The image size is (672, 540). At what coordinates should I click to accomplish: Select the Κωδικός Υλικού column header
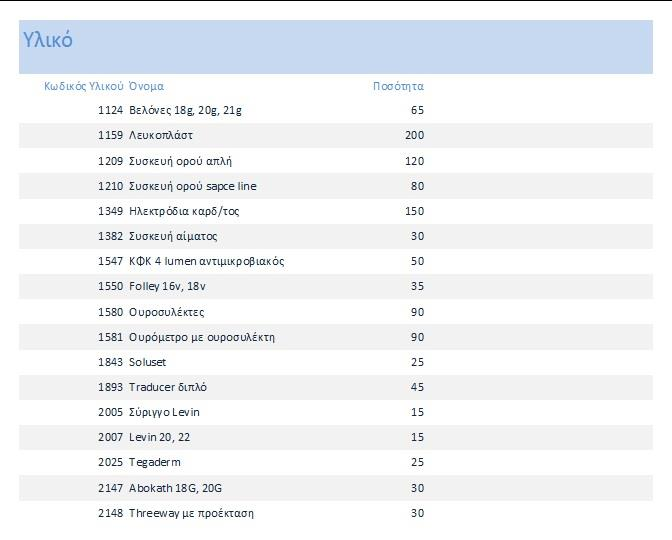pos(84,86)
